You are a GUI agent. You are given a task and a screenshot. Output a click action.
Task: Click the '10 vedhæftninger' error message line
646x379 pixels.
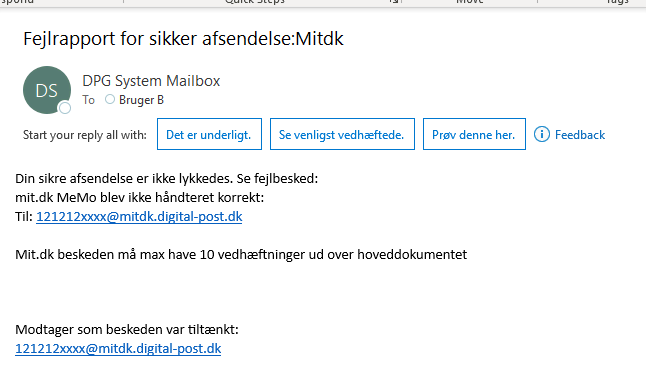pos(241,255)
